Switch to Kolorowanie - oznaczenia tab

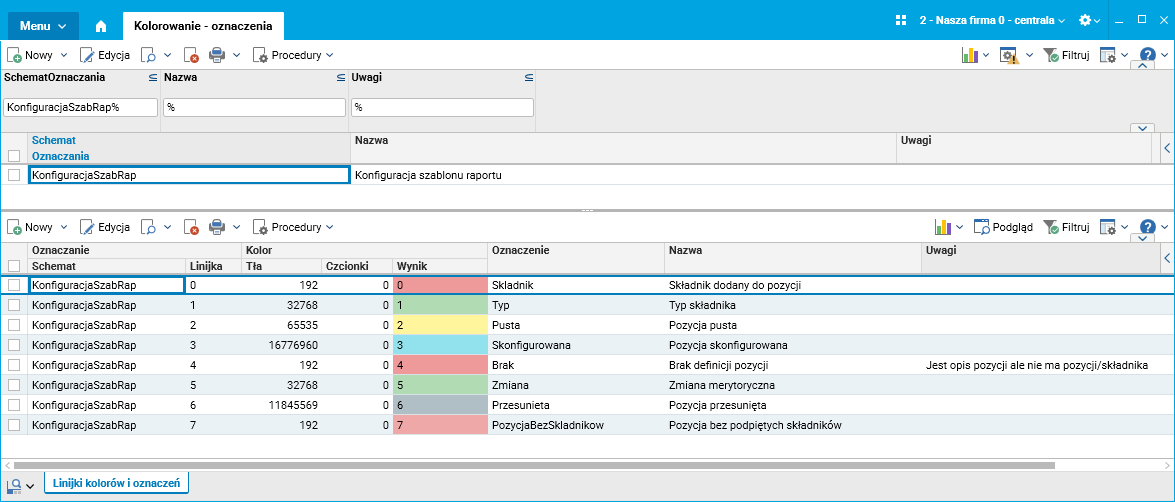[203, 25]
